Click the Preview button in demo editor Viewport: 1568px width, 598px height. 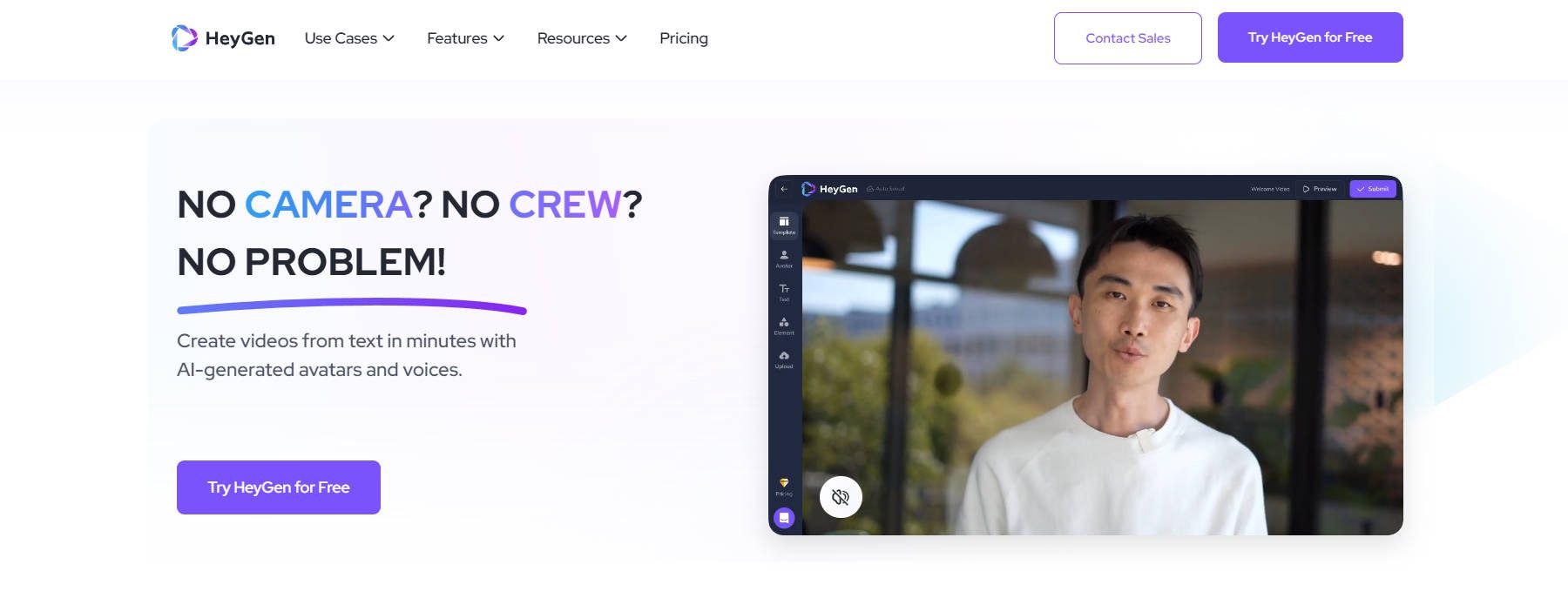pos(1320,189)
